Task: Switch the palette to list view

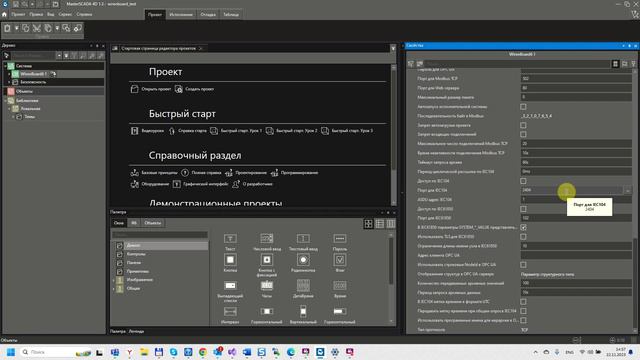Action: point(380,224)
